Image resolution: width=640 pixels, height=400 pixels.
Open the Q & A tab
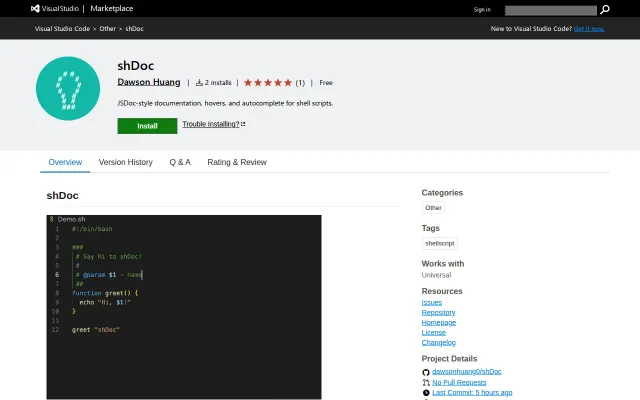click(180, 162)
